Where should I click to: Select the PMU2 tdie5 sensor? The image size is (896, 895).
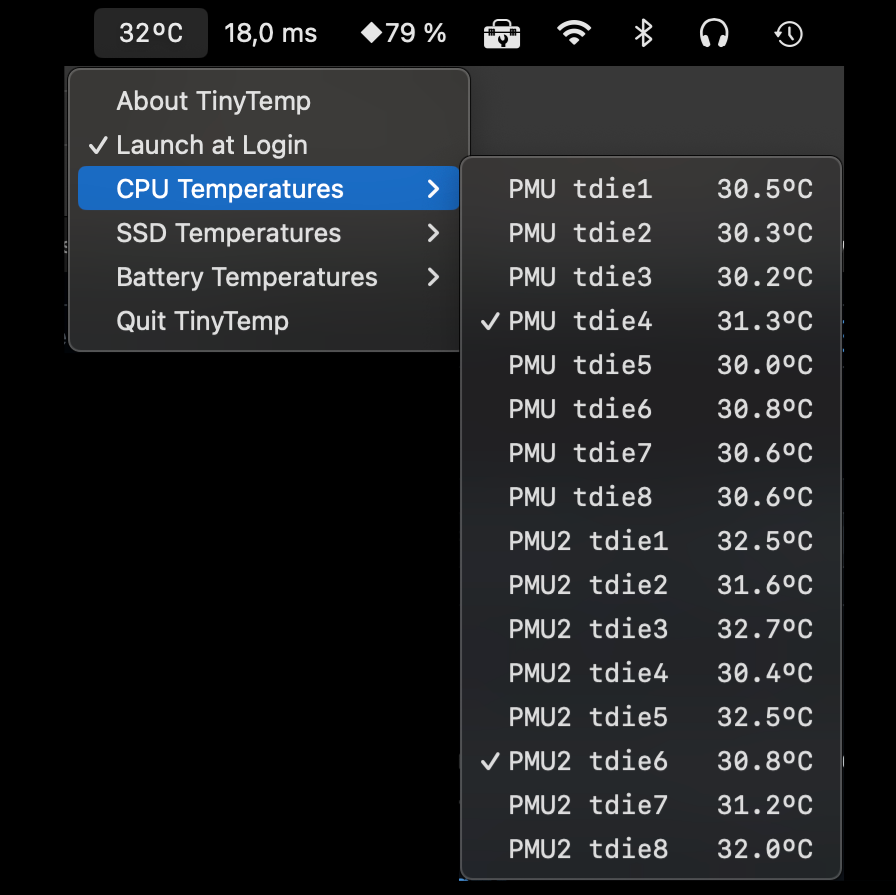651,717
